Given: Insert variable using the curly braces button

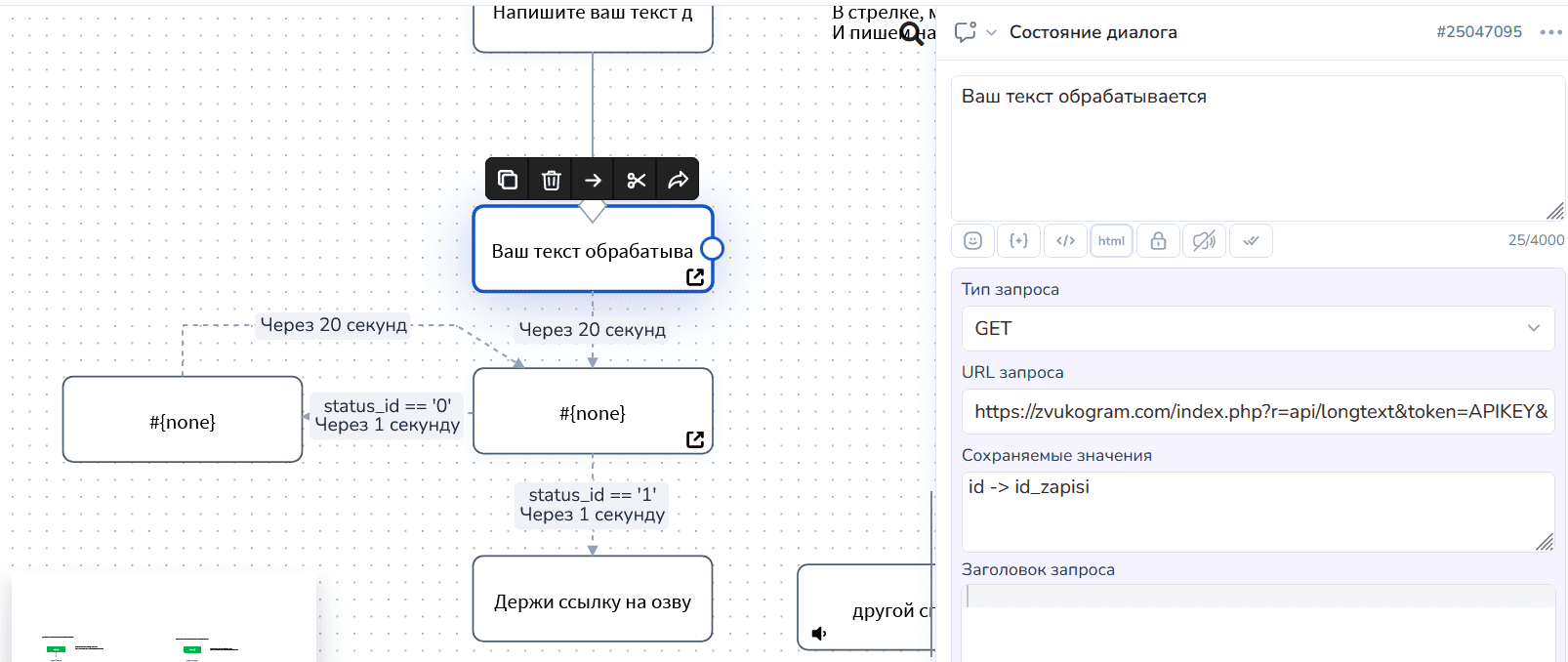Looking at the screenshot, I should pos(1018,241).
